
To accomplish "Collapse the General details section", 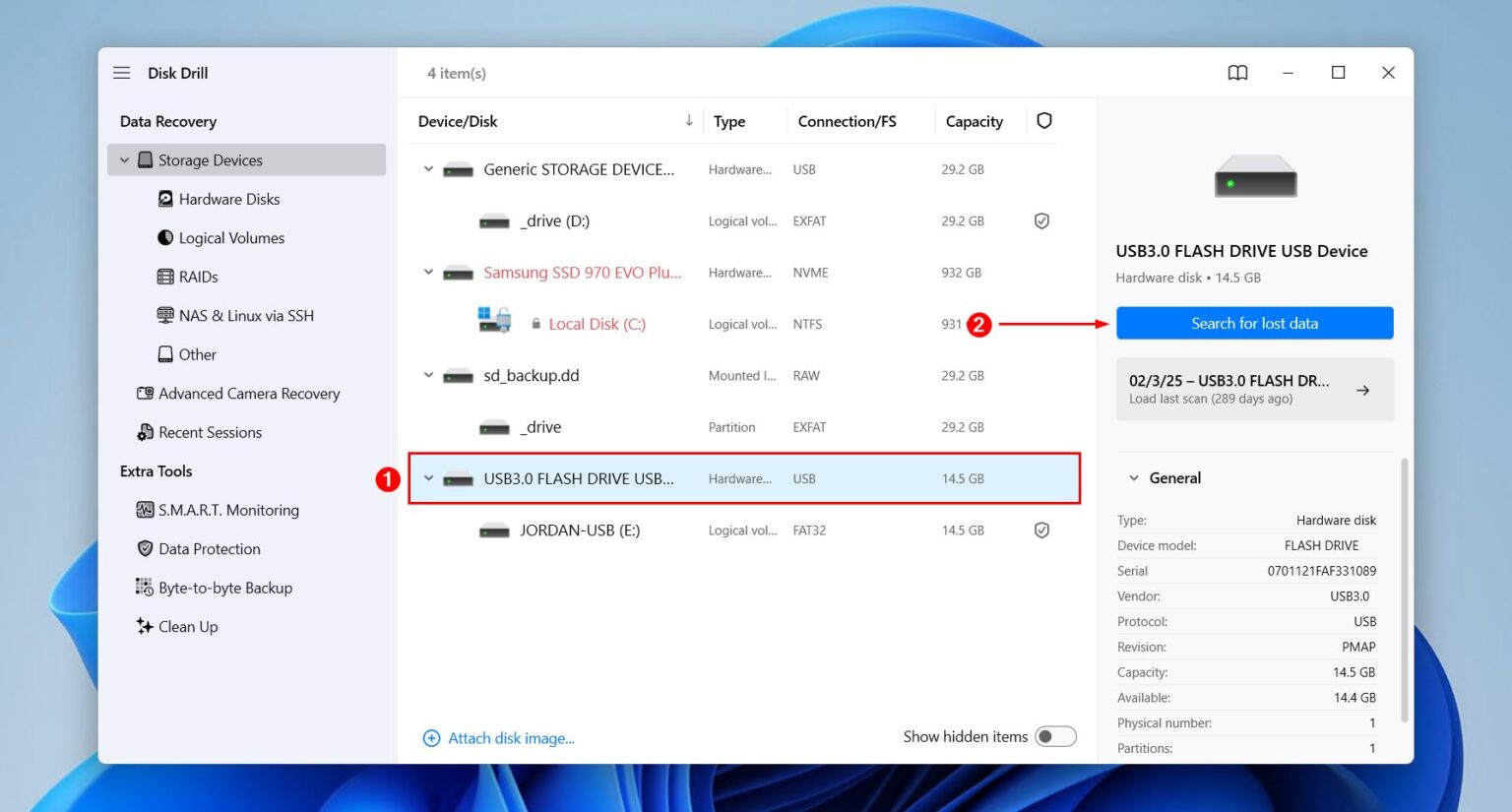I will pos(1134,477).
